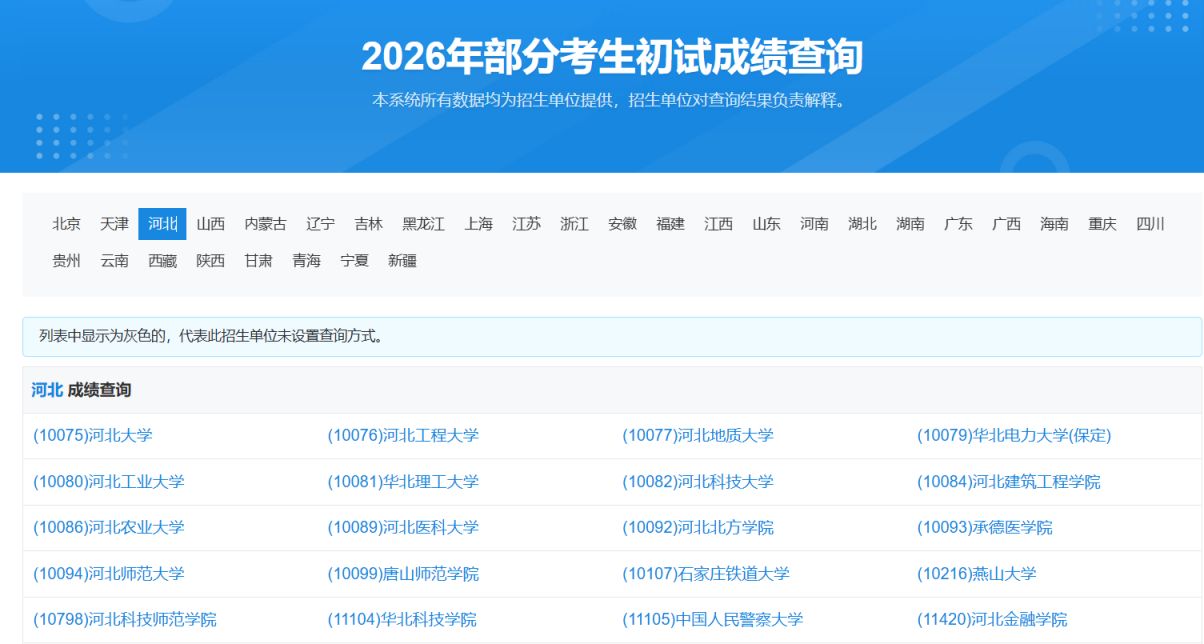
Task: Open the 湖北 province tab
Action: [x=863, y=224]
